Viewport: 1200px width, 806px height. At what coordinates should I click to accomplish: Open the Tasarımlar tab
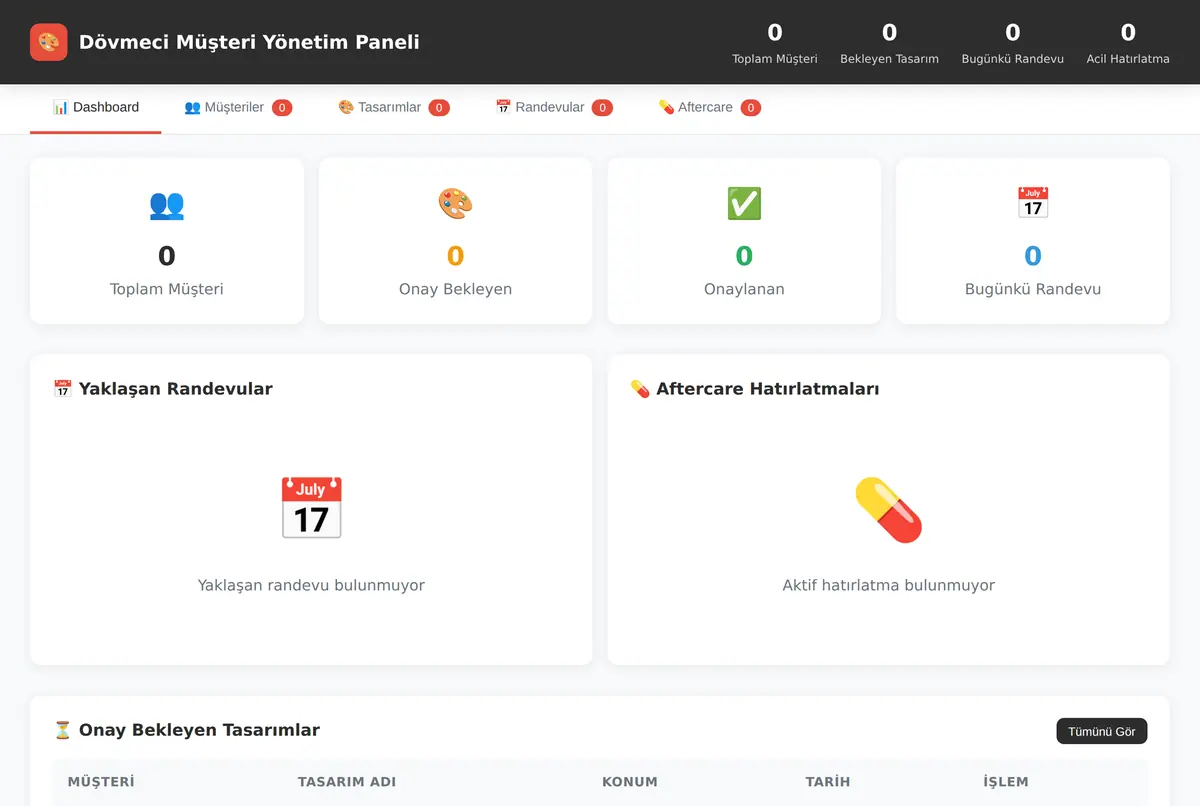tap(394, 107)
